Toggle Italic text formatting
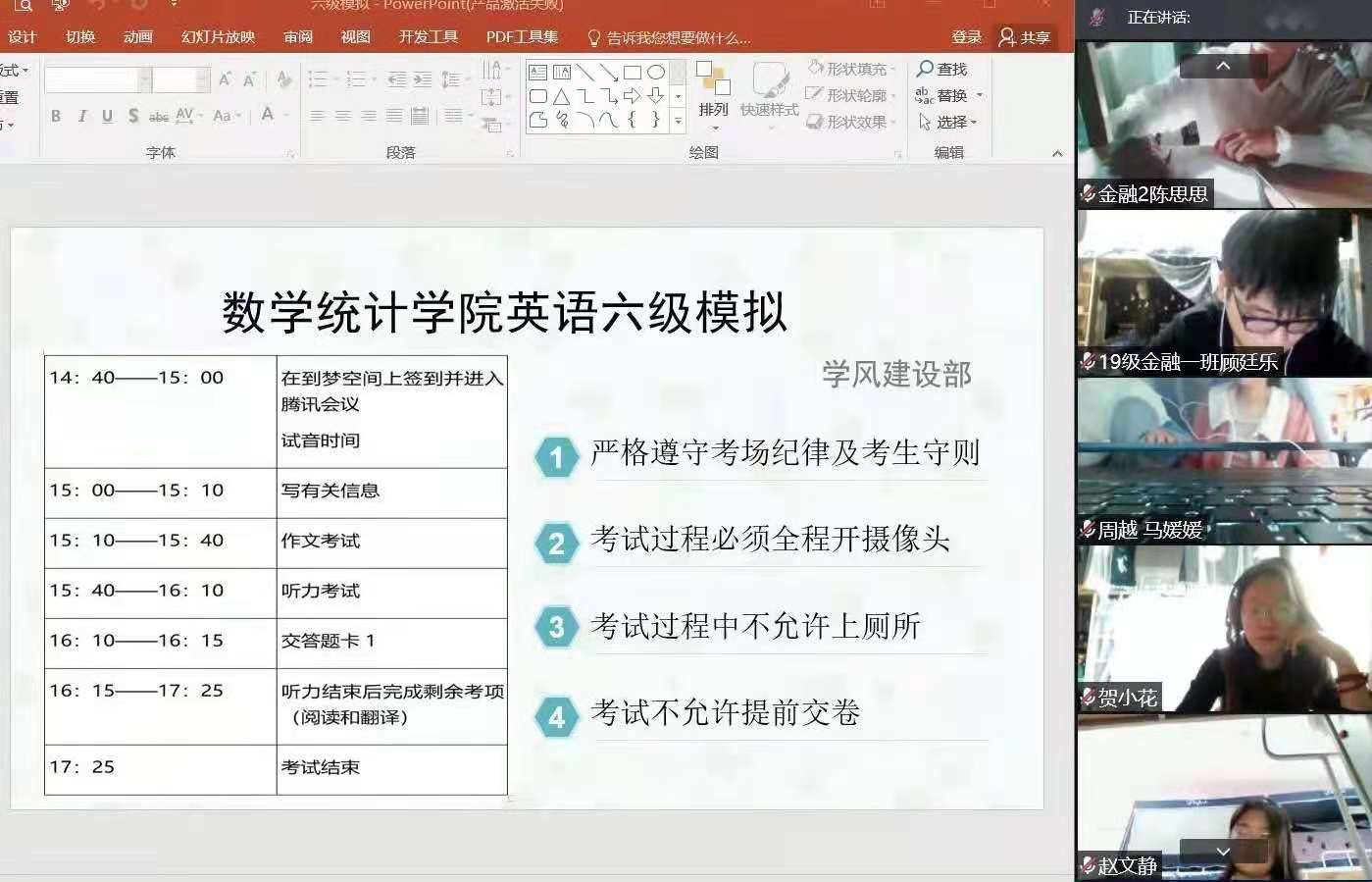1372x882 pixels. (x=81, y=116)
